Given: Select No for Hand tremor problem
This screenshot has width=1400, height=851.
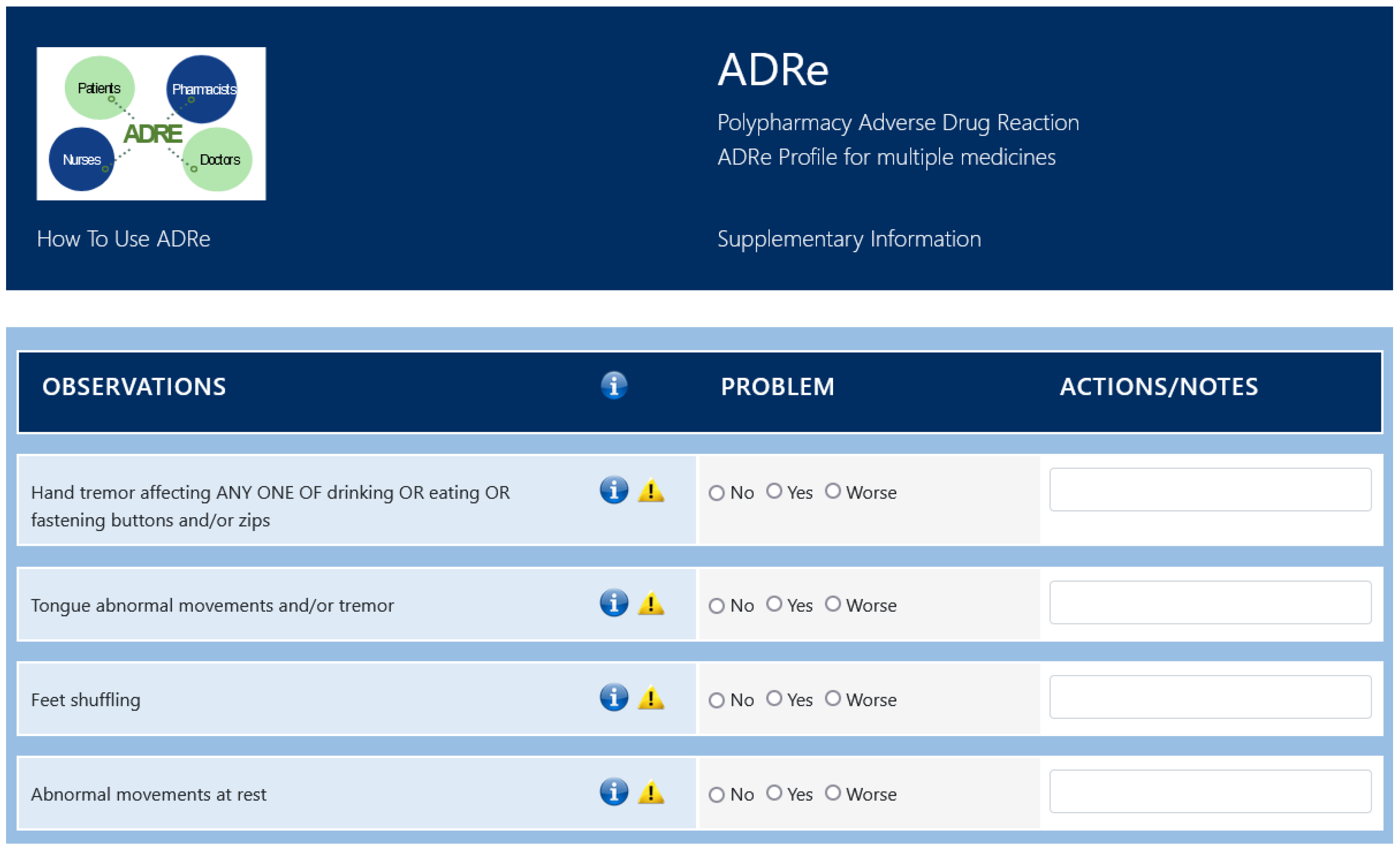Looking at the screenshot, I should coord(716,493).
